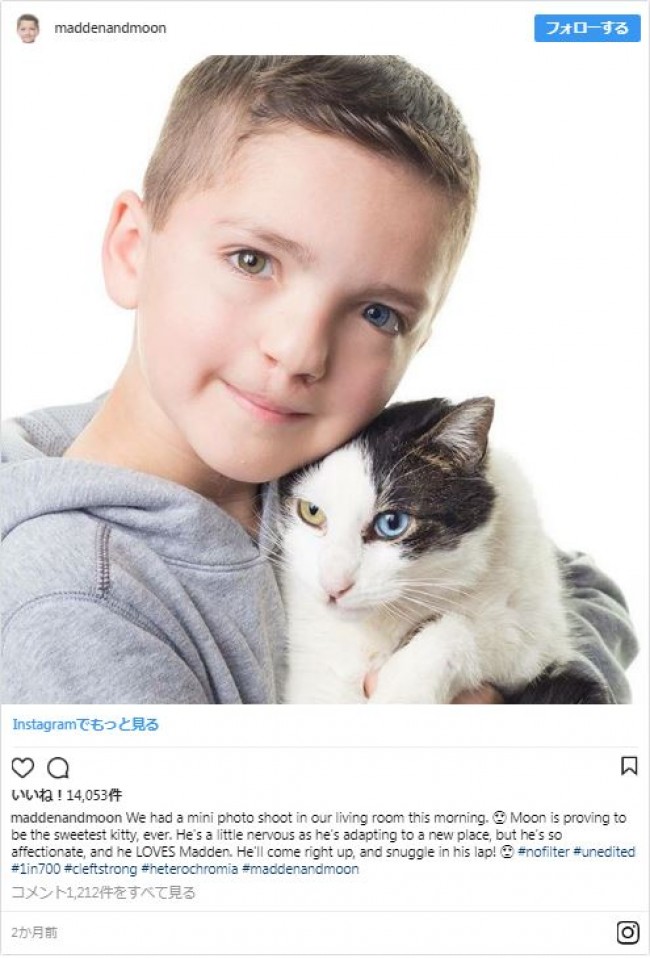Screen dimensions: 650x958
Task: Open the #cleftstrong hashtag
Action: pos(100,869)
